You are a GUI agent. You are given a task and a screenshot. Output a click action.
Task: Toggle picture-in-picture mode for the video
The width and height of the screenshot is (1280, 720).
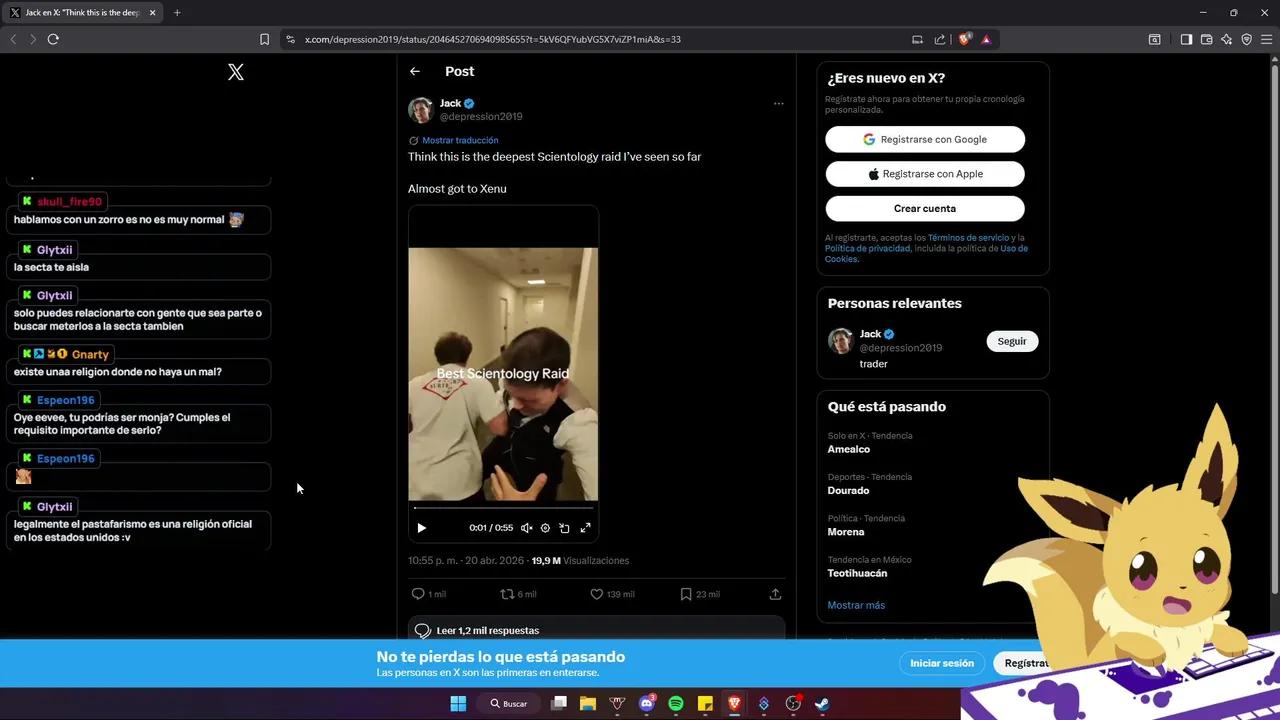pos(564,528)
